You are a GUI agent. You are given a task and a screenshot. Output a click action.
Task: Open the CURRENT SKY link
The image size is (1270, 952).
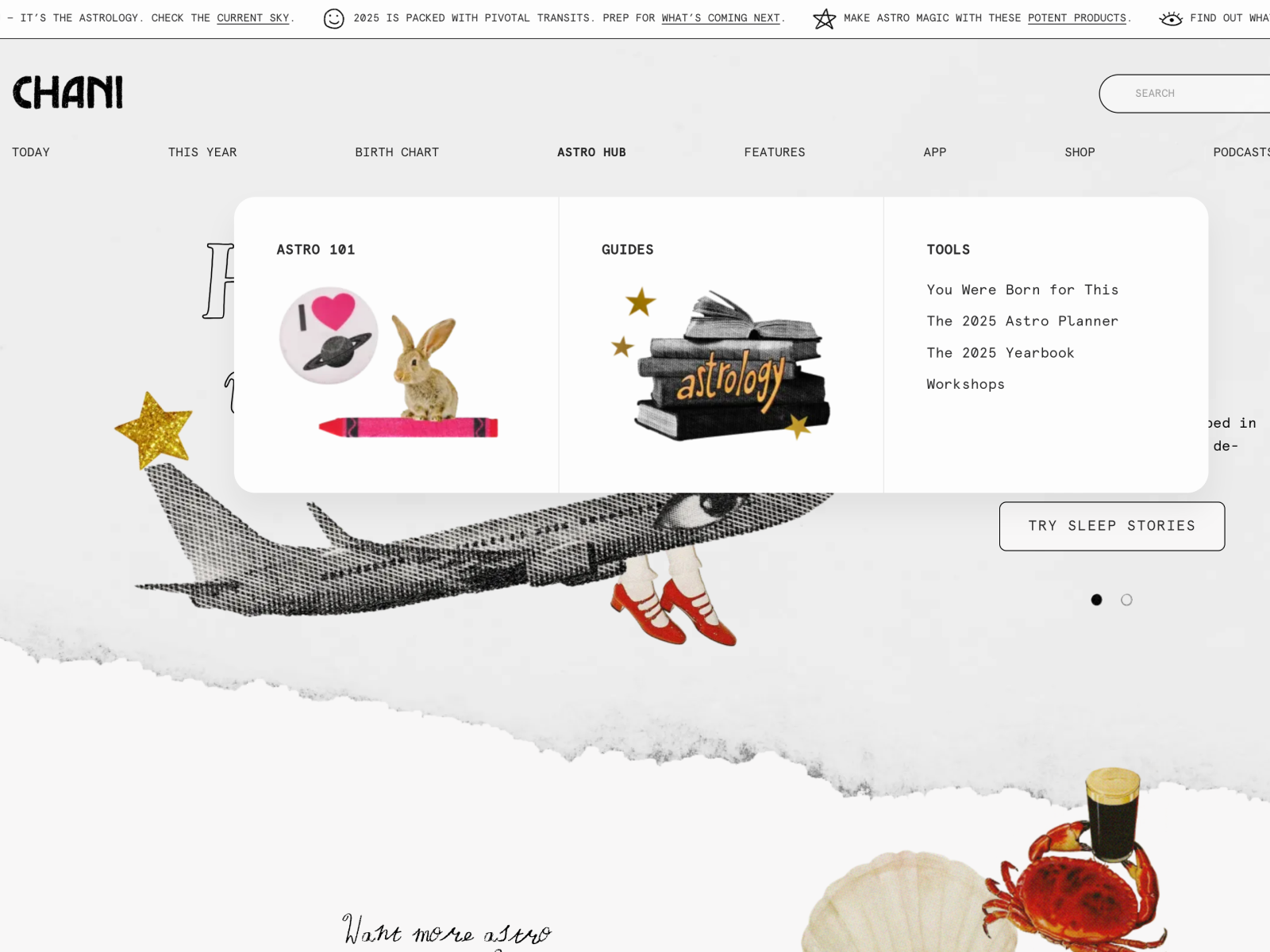[x=253, y=18]
